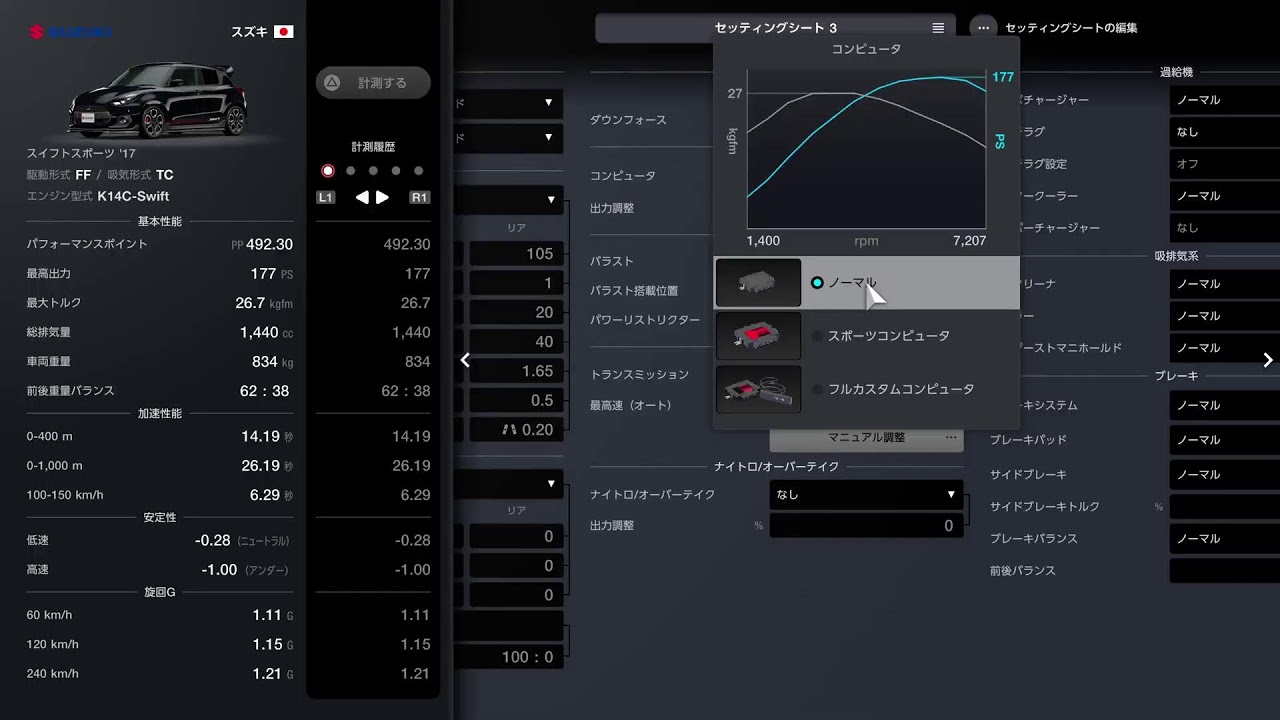Select the ノーマル computer radio option
The width and height of the screenshot is (1280, 720).
[817, 283]
